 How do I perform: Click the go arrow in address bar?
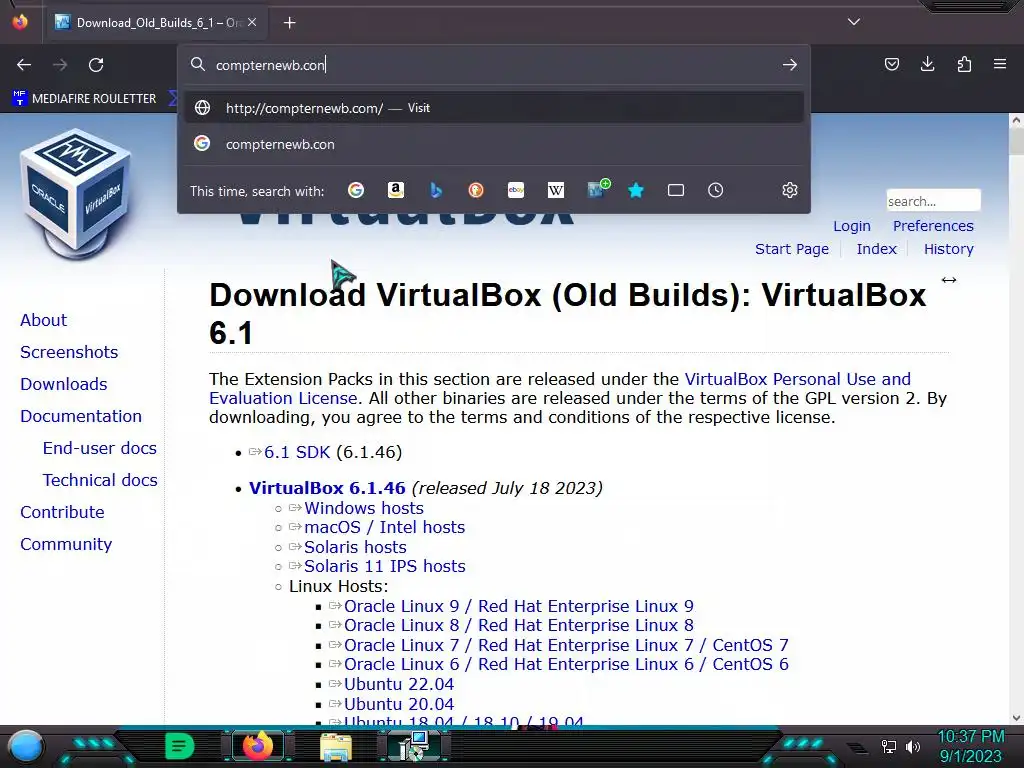click(x=790, y=65)
